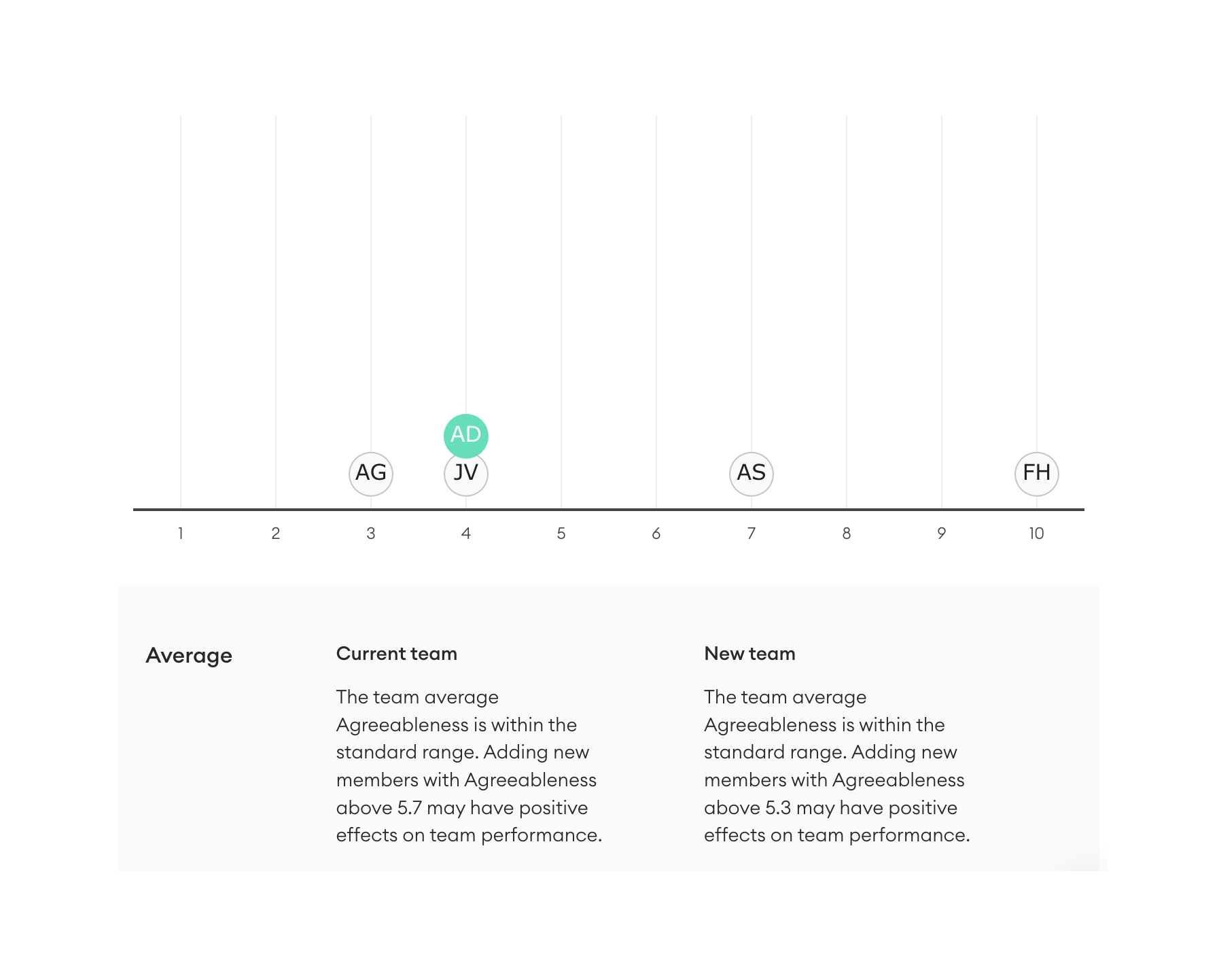Click axis label 4
This screenshot has height=980, width=1219.
click(465, 533)
